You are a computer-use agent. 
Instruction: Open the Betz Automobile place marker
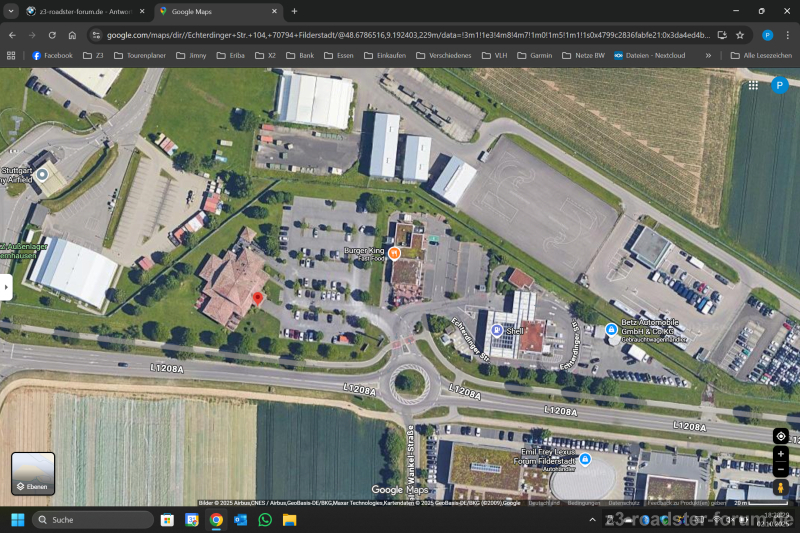coord(612,329)
